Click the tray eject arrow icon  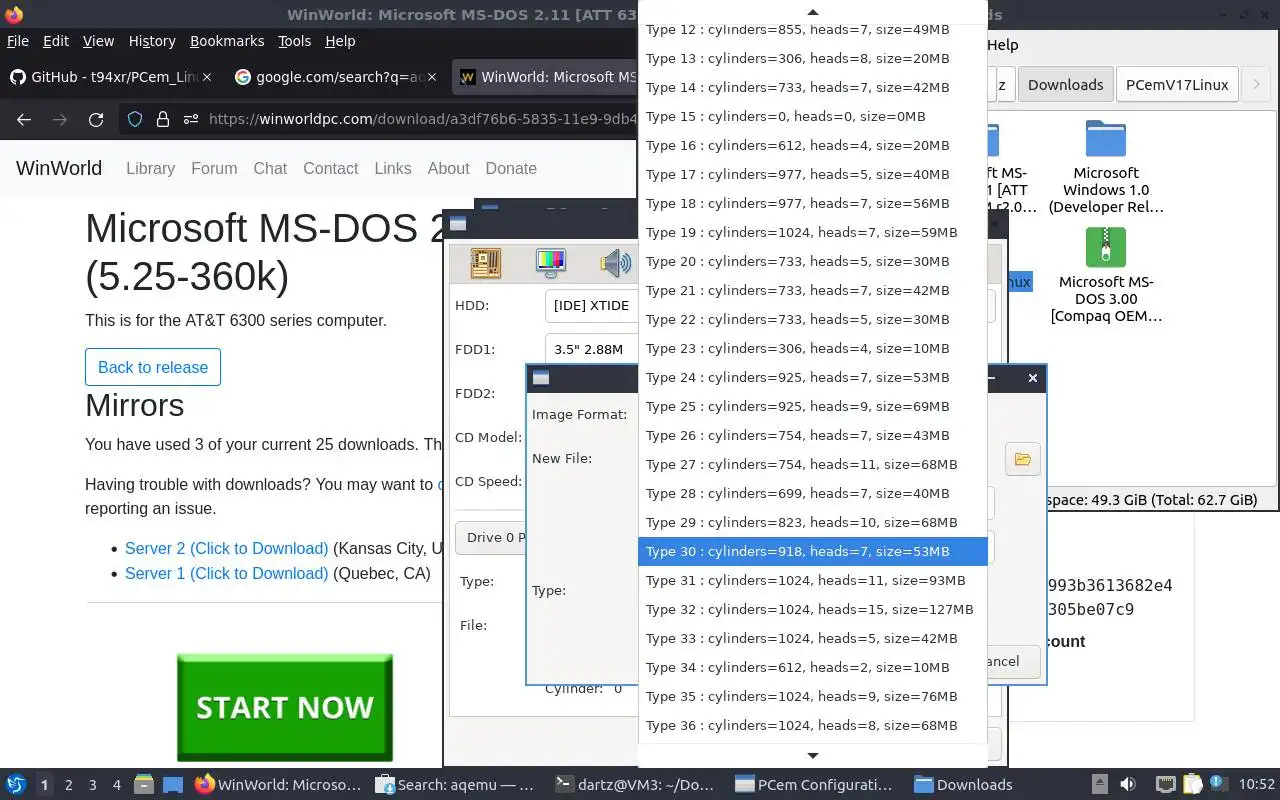coord(1099,785)
